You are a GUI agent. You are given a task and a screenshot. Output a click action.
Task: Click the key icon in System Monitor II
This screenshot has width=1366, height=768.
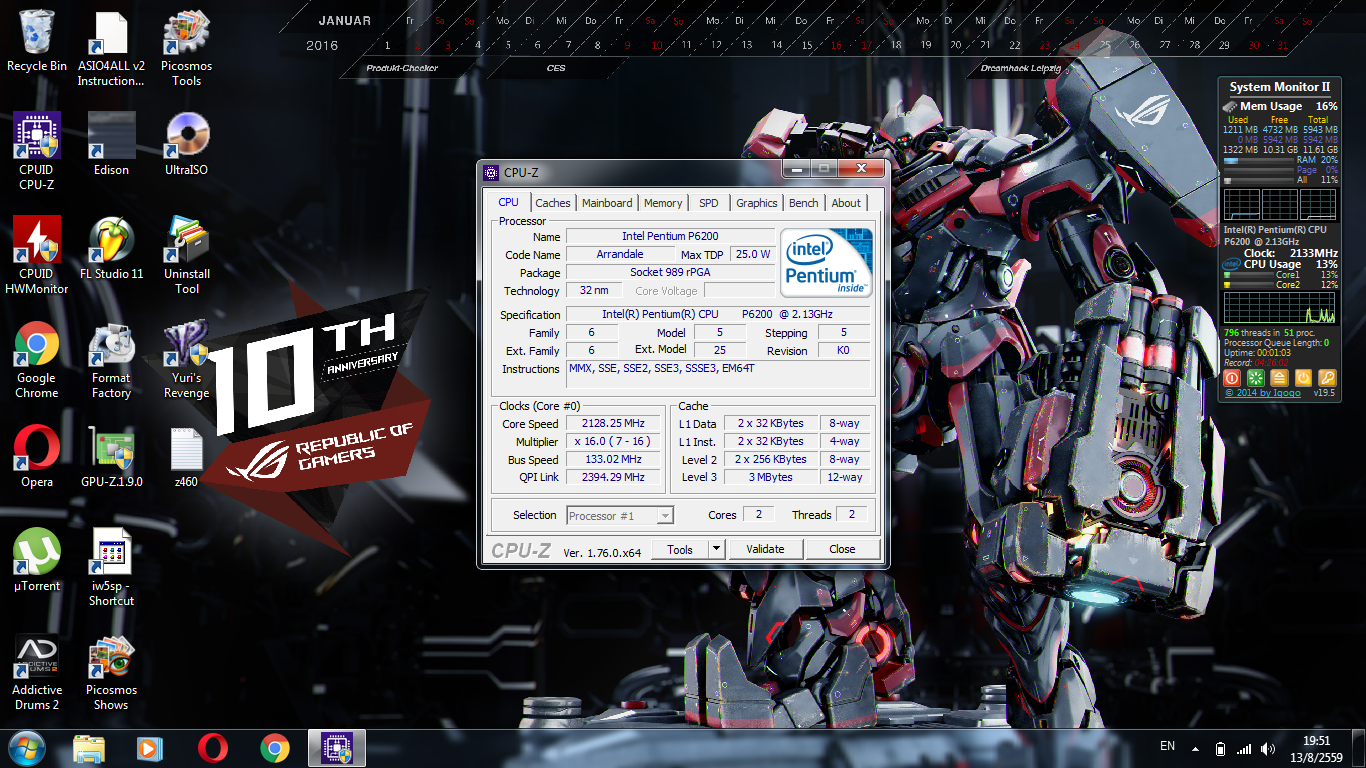(1327, 378)
